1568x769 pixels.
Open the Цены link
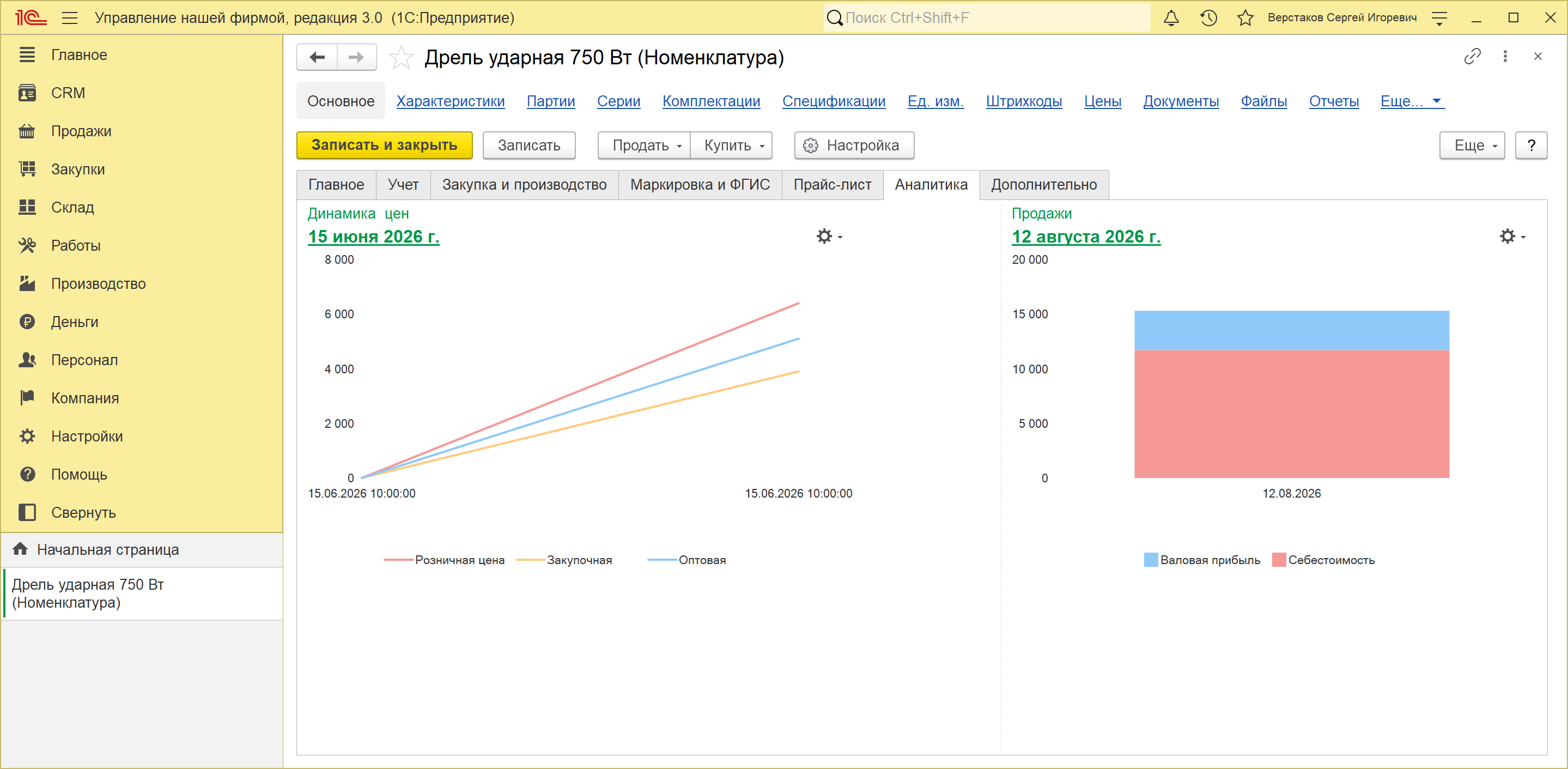(x=1102, y=101)
